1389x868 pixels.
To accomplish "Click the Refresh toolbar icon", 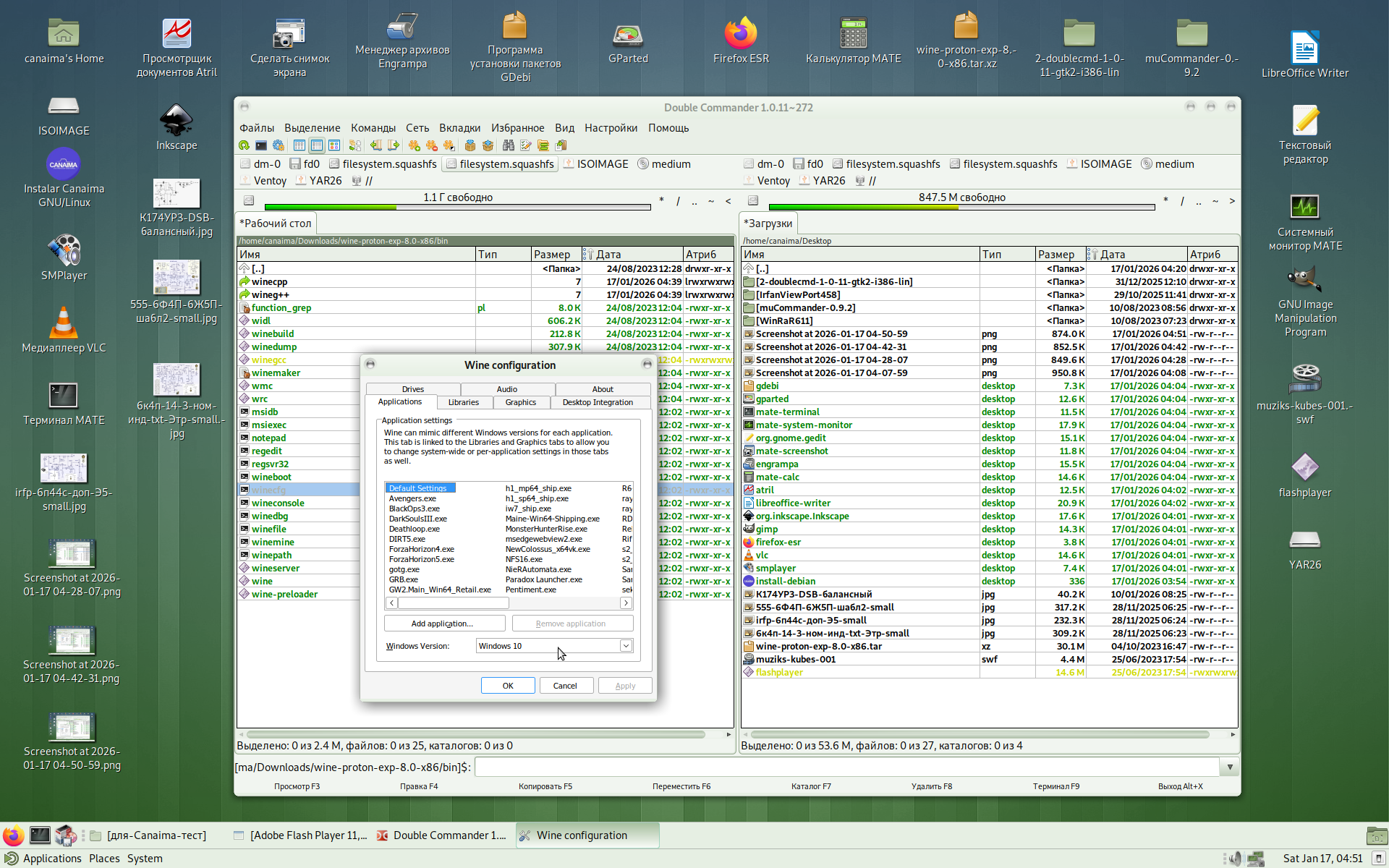I will click(244, 145).
